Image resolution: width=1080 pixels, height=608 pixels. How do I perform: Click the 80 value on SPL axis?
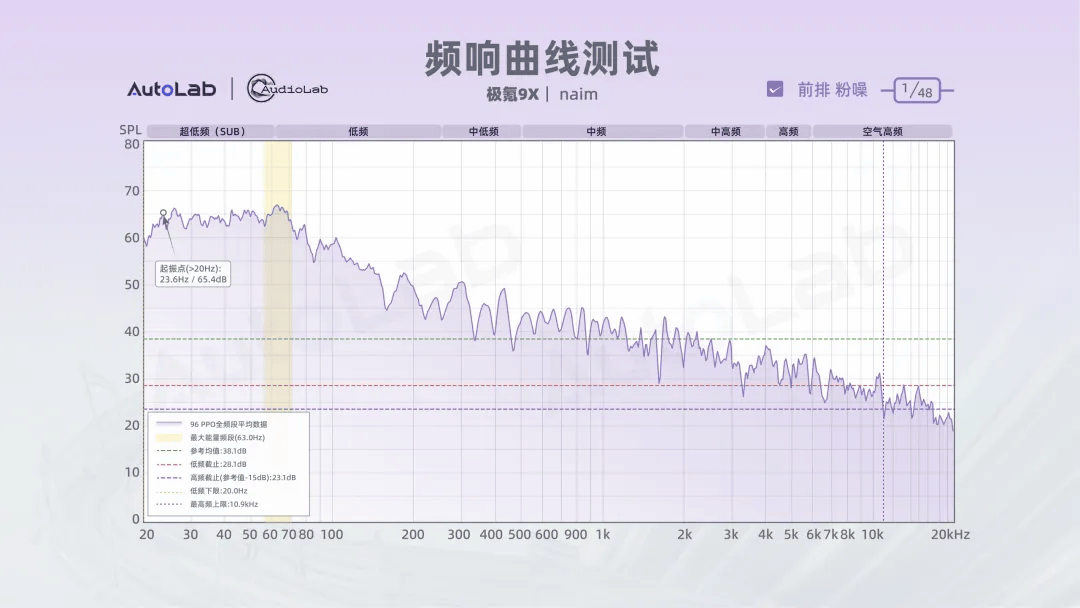click(132, 145)
